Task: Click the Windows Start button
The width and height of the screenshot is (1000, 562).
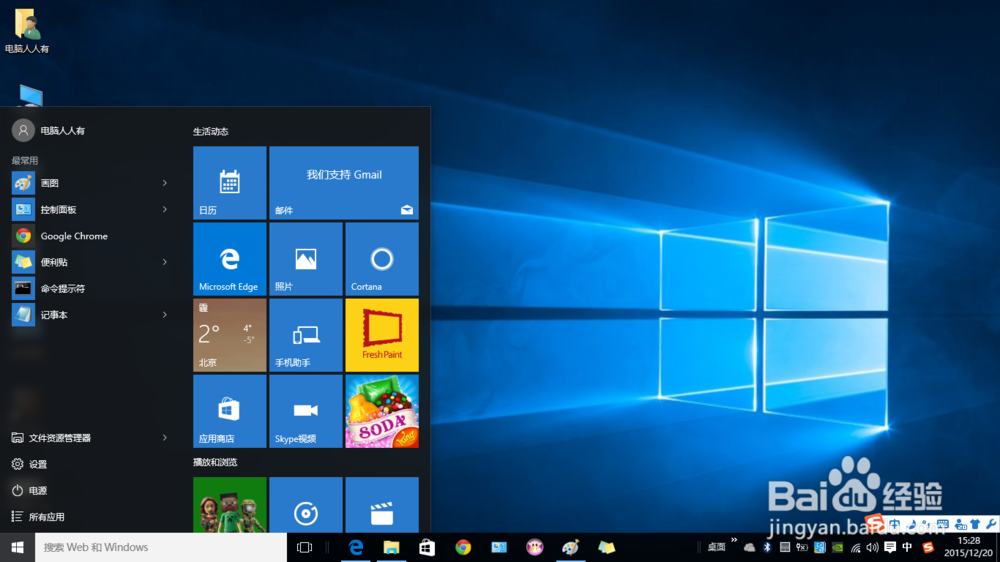Action: tap(17, 547)
